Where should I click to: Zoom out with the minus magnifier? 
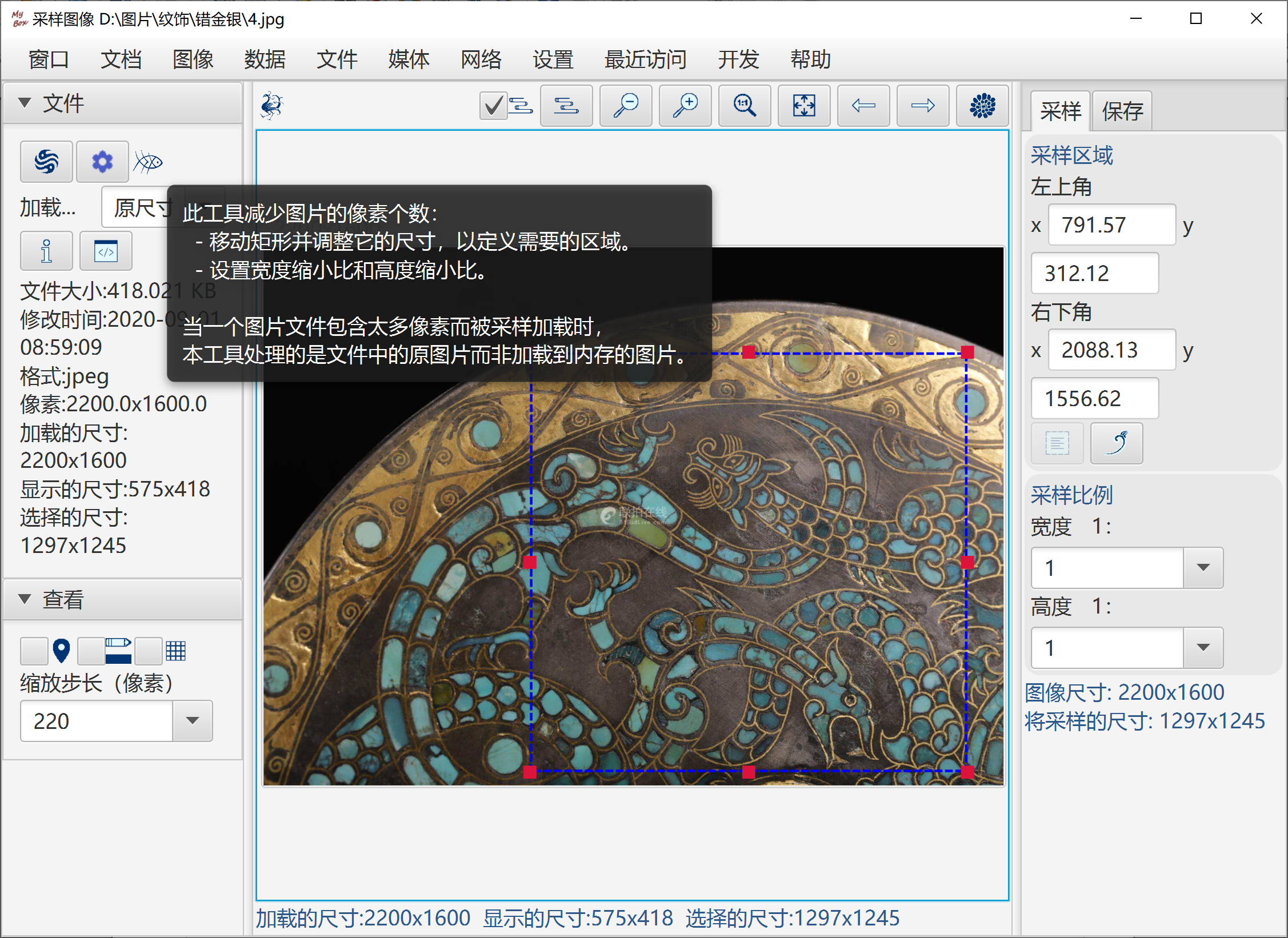tap(626, 106)
